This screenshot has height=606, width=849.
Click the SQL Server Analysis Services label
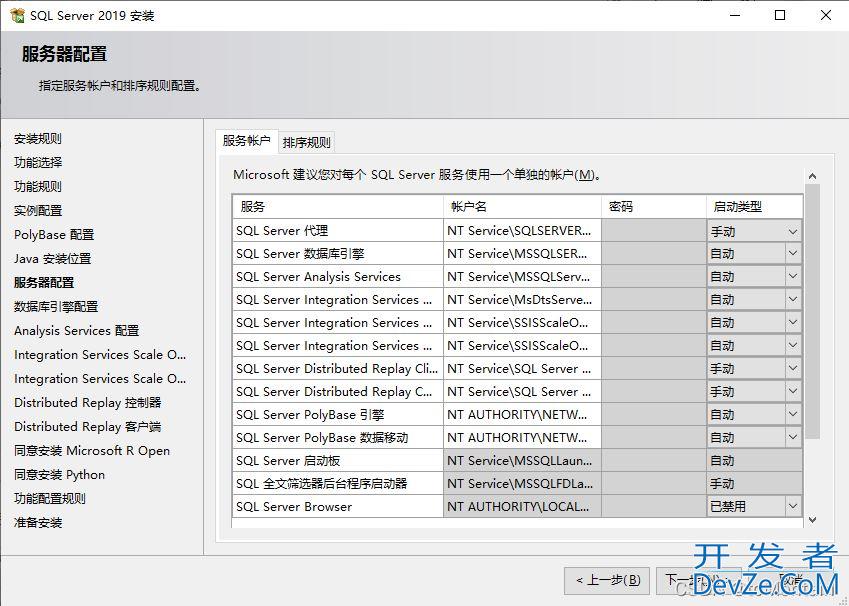(x=318, y=277)
